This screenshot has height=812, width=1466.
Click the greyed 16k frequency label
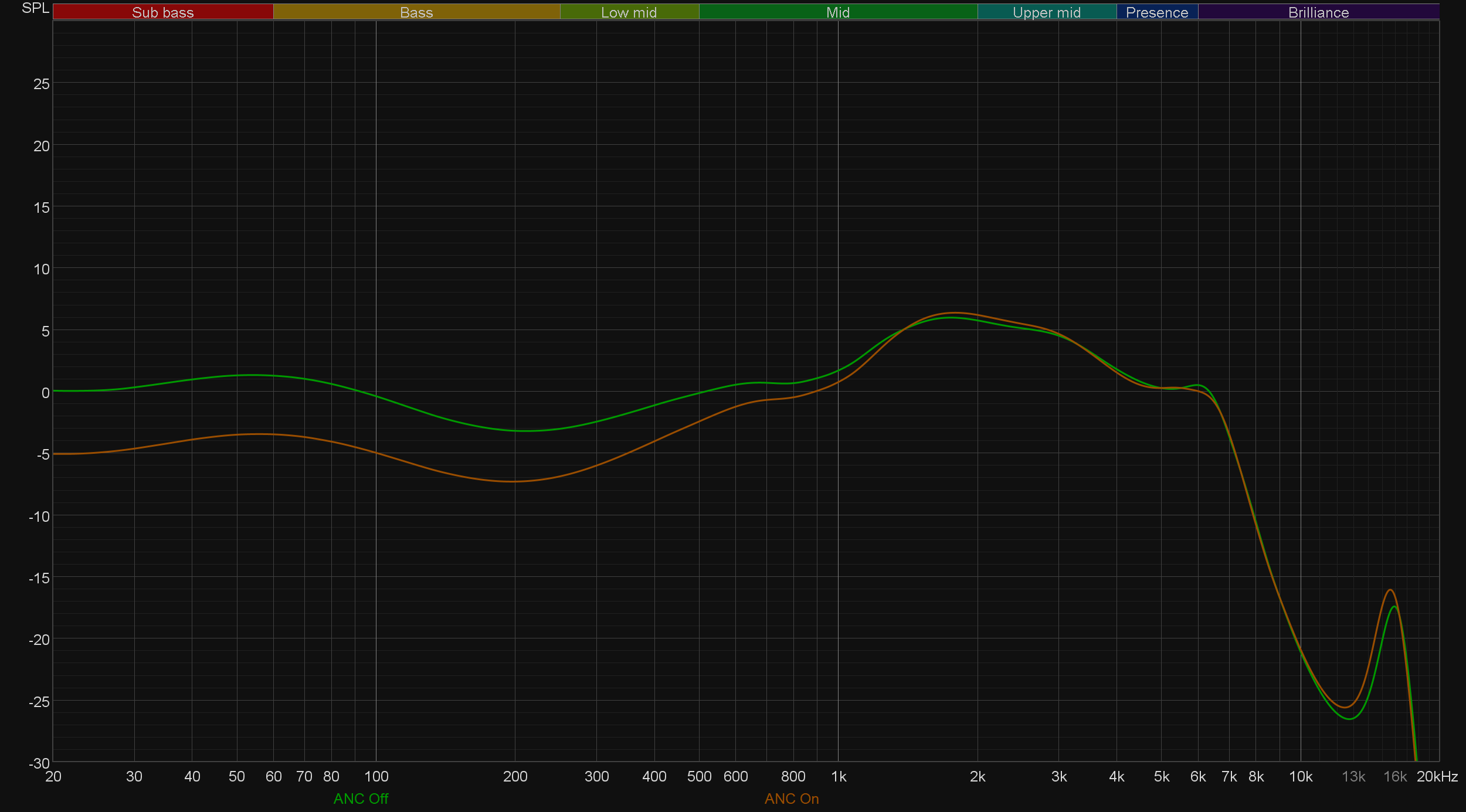(1394, 777)
